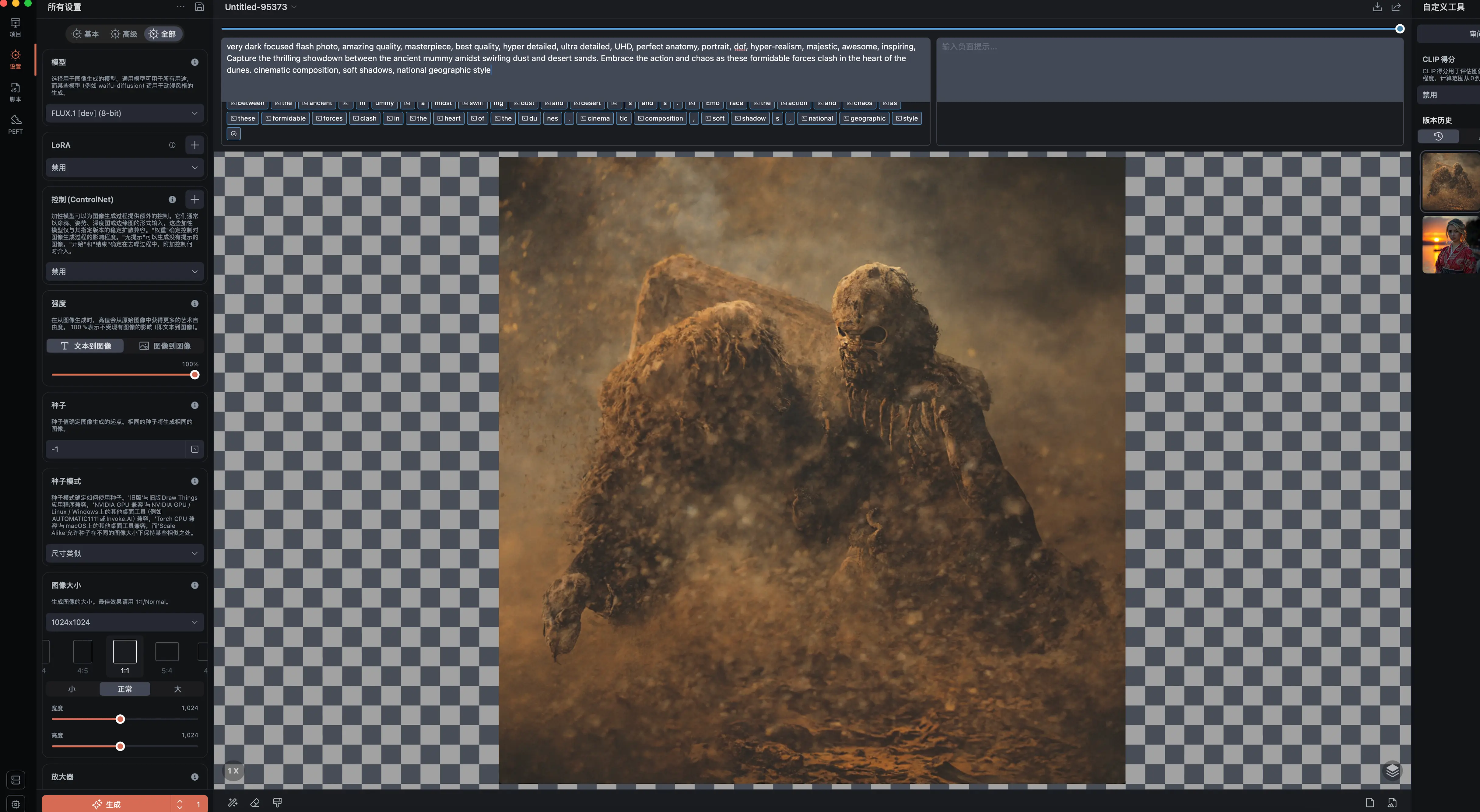Screen dimensions: 1480x812
Task: Choose the 正常 size option
Action: tap(125, 689)
